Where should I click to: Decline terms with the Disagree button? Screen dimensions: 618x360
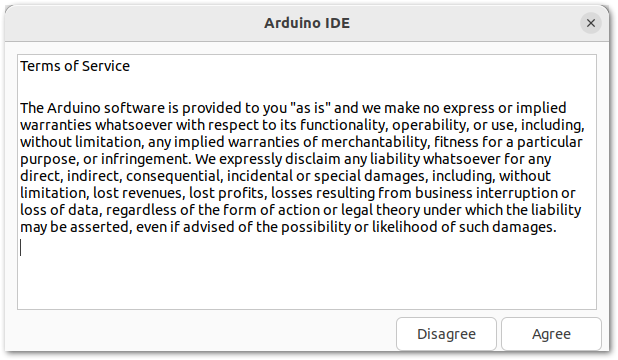pos(446,334)
